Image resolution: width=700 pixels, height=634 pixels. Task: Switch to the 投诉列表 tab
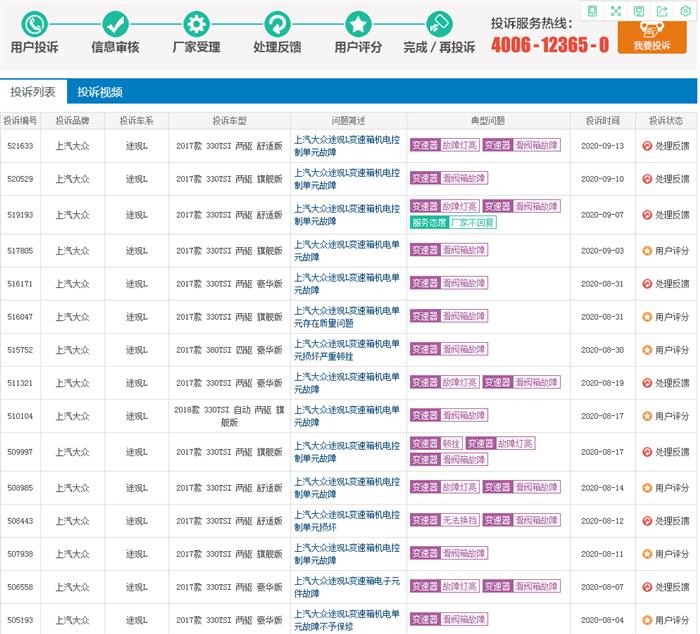tap(33, 92)
